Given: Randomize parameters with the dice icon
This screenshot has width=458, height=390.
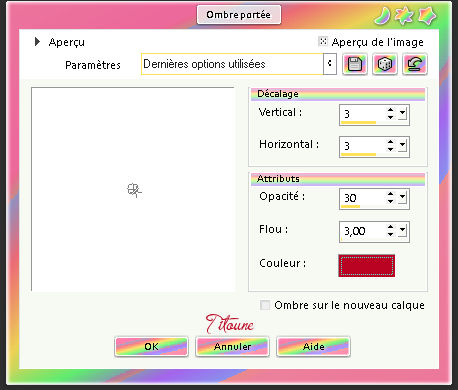Looking at the screenshot, I should click(x=385, y=64).
